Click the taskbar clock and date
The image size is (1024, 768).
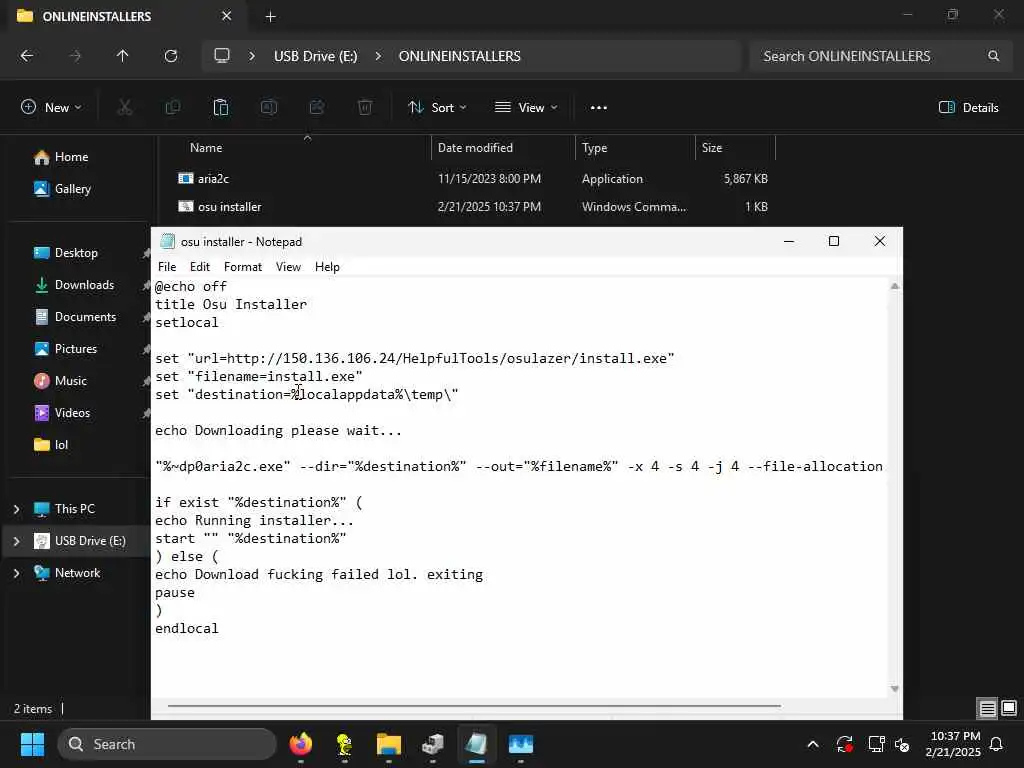point(953,744)
